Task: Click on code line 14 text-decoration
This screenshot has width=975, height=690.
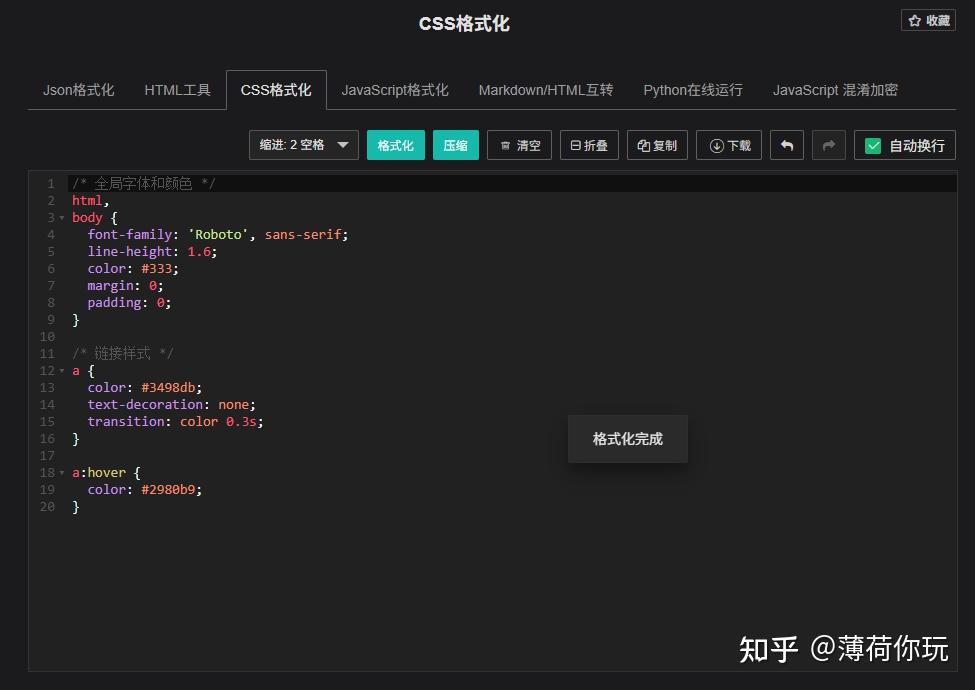Action: (145, 405)
